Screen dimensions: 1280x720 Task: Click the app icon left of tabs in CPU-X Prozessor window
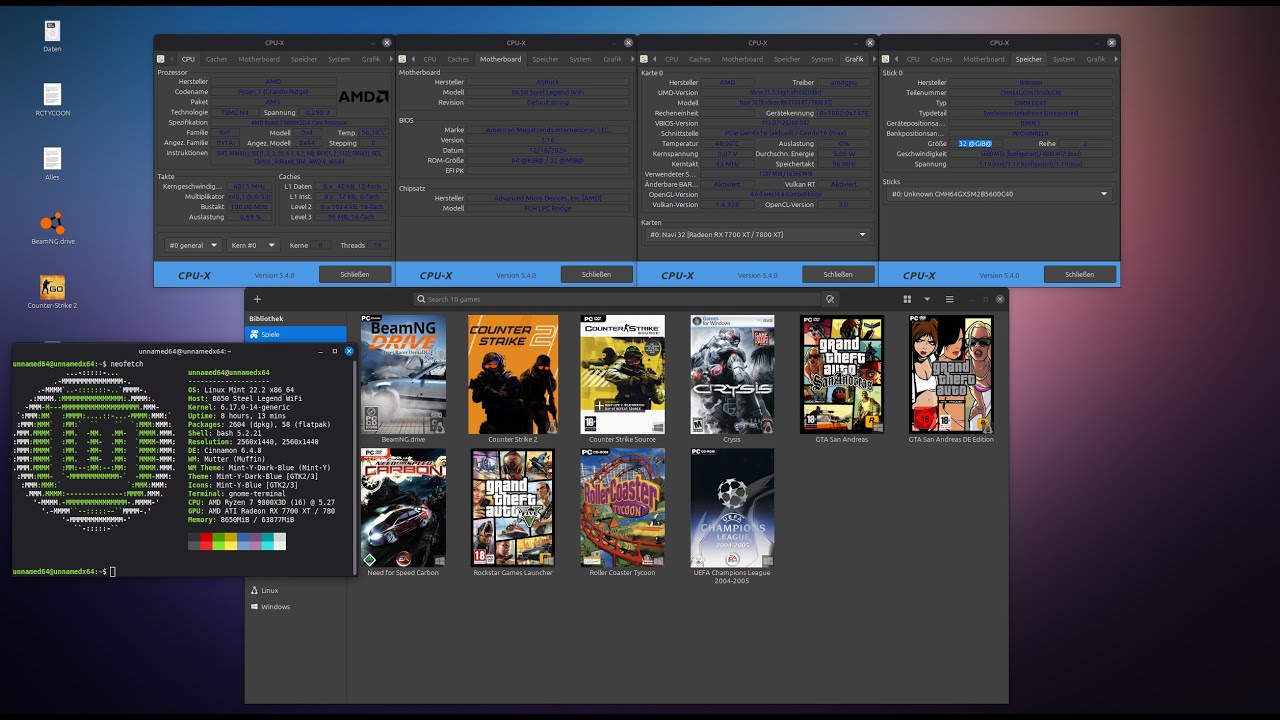pyautogui.click(x=160, y=59)
